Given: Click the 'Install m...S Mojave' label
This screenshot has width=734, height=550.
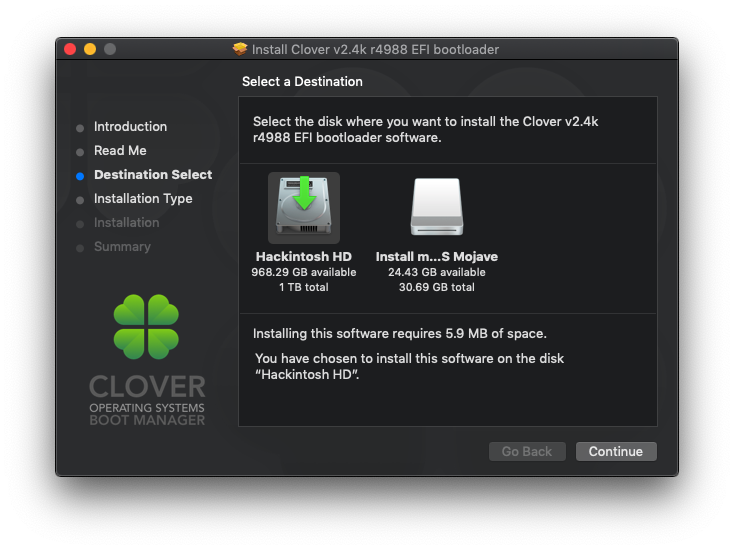Looking at the screenshot, I should click(x=437, y=257).
